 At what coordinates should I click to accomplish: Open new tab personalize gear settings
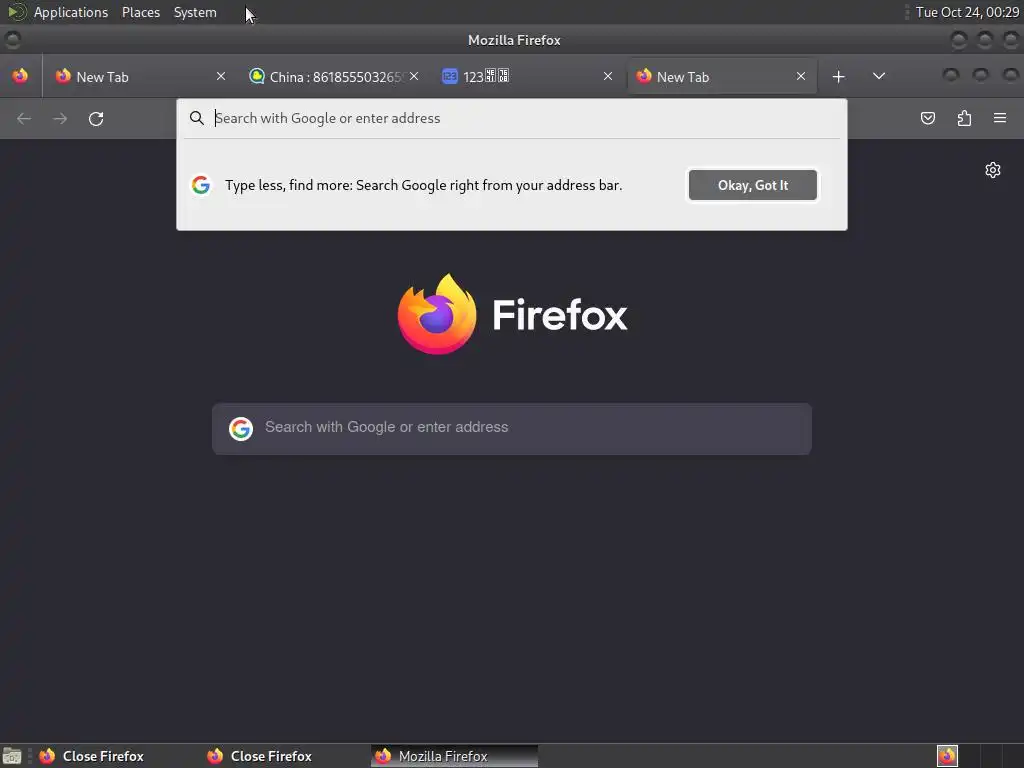[993, 170]
